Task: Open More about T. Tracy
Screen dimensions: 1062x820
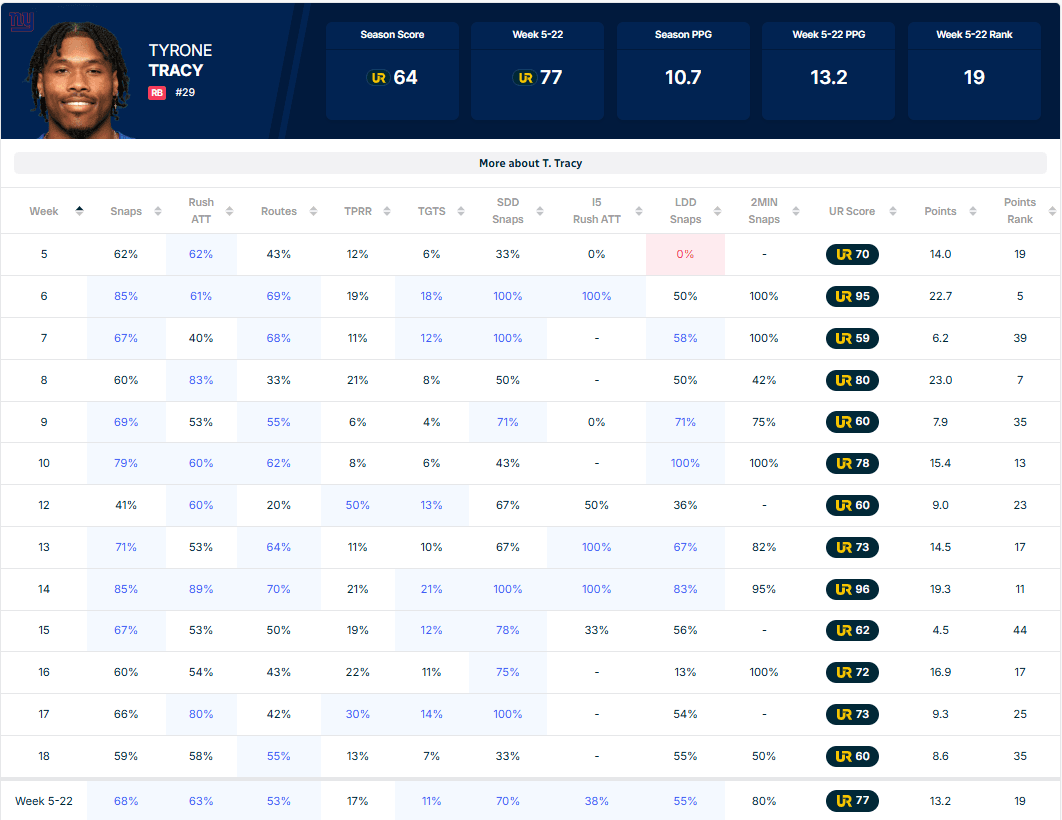Action: (530, 163)
